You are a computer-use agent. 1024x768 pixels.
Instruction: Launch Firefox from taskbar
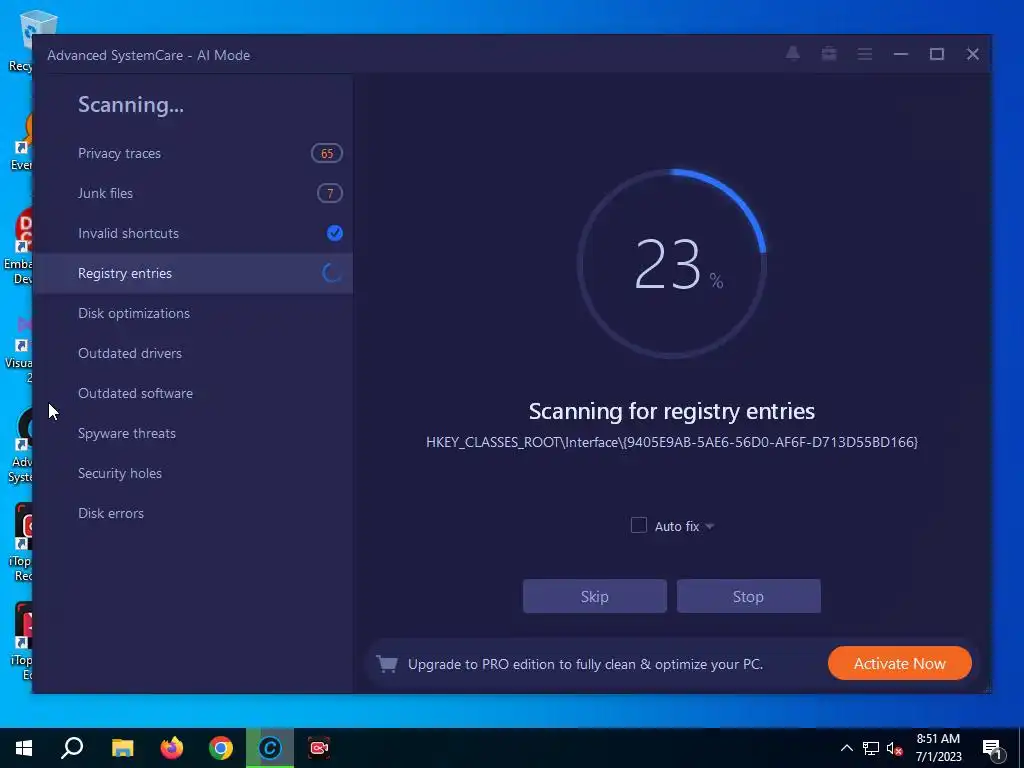(x=172, y=748)
